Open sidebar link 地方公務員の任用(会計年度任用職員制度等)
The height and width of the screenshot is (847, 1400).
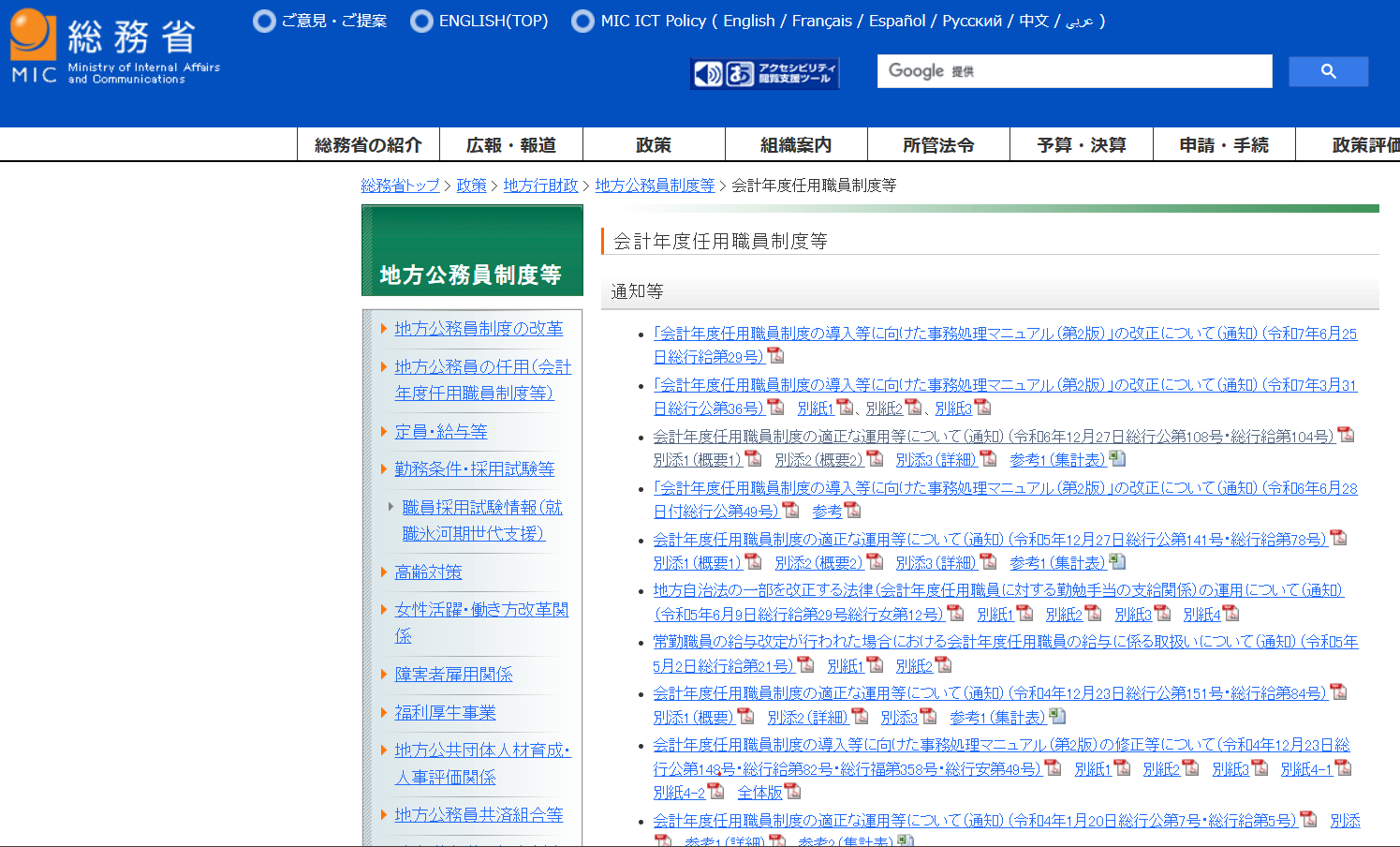(x=482, y=379)
